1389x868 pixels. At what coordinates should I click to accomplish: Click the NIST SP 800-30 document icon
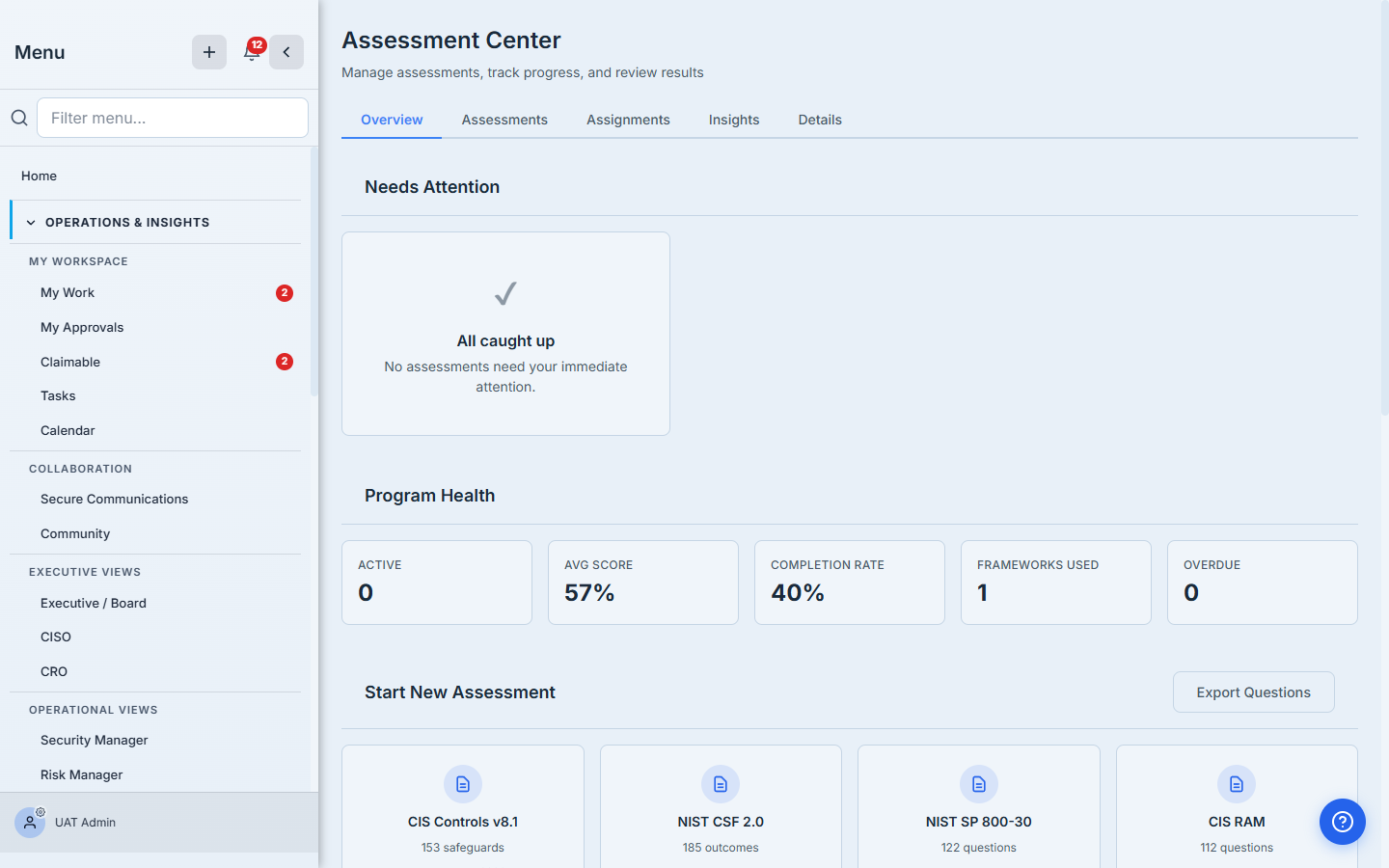979,784
